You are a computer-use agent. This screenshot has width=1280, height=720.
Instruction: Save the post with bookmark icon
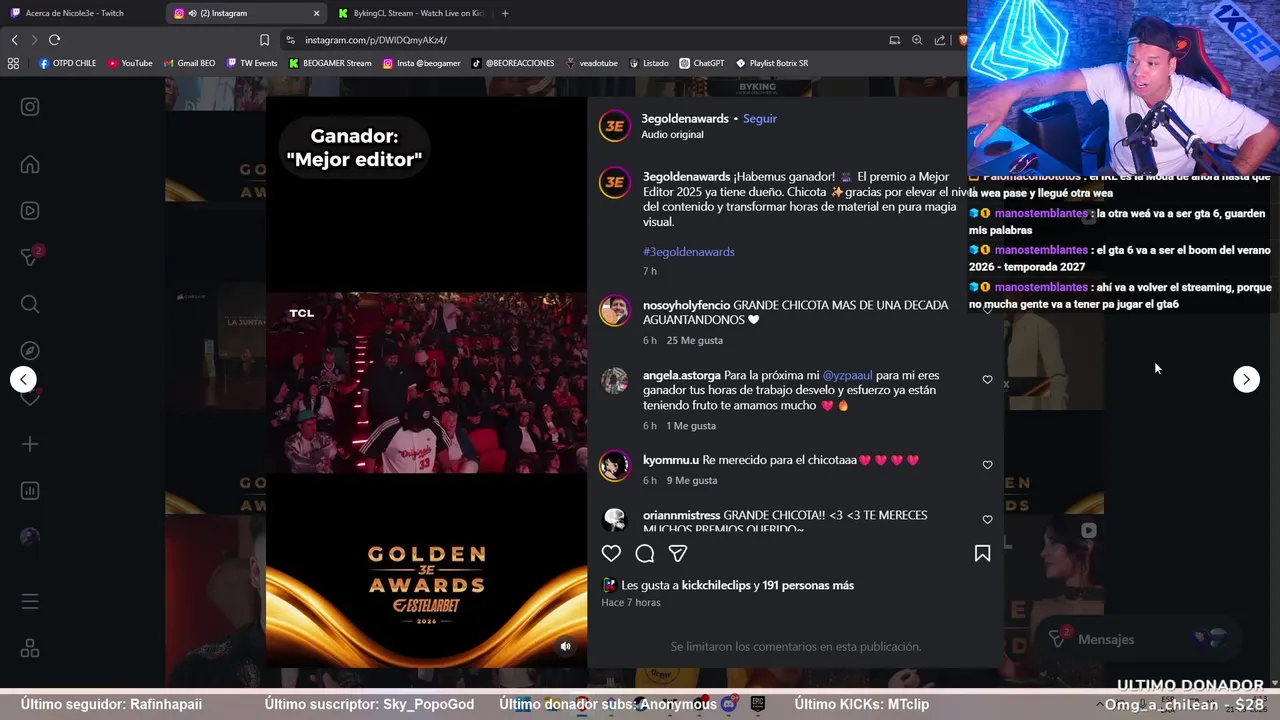[x=982, y=553]
